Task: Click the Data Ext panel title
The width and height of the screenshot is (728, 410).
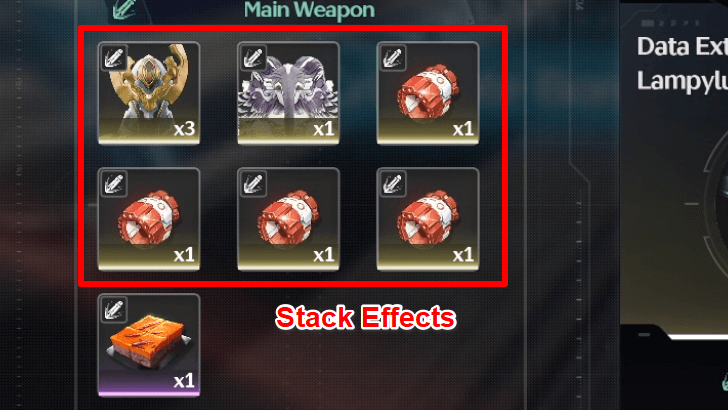Action: pos(682,47)
